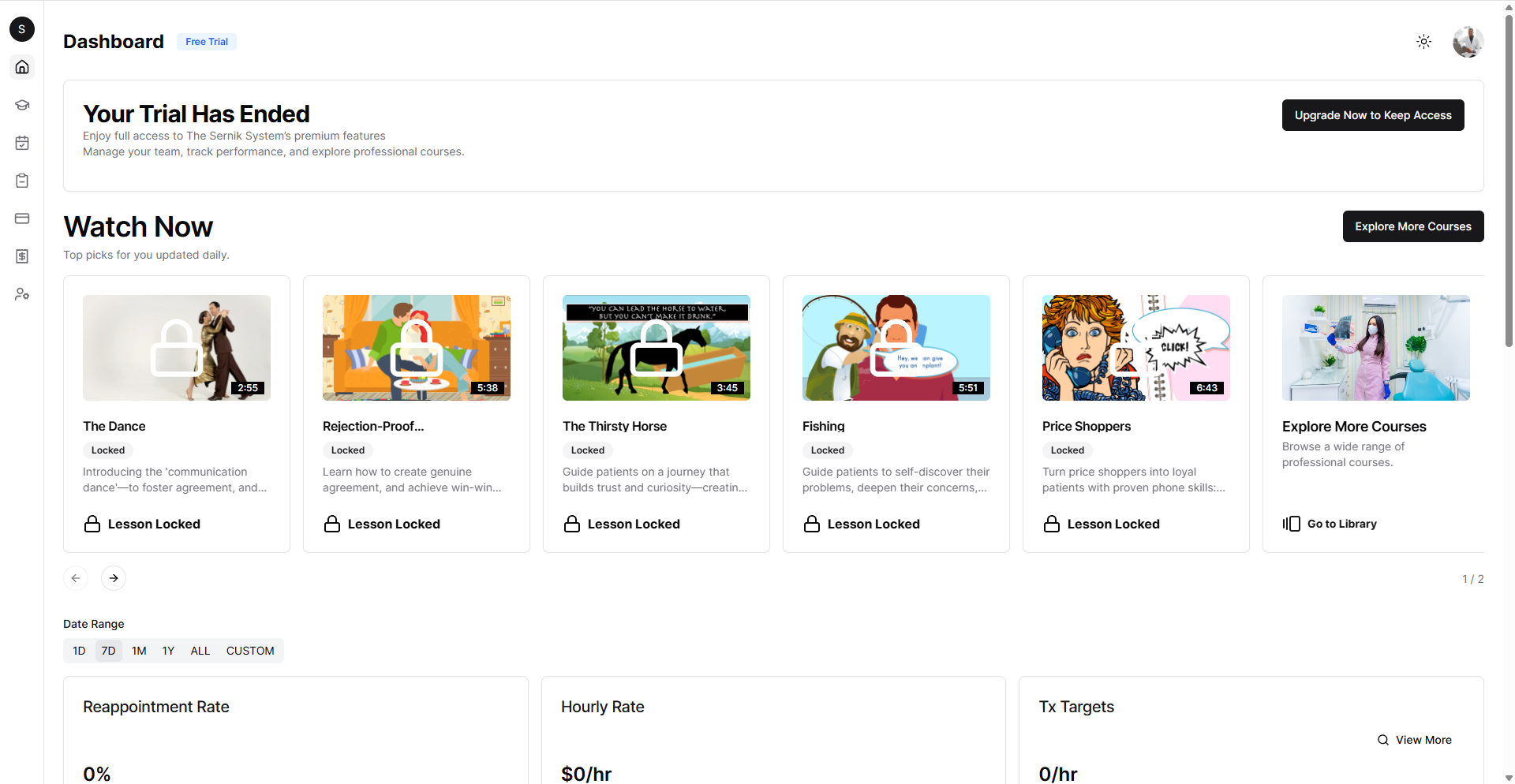This screenshot has width=1515, height=784.
Task: Open the user settings icon in sidebar
Action: pyautogui.click(x=22, y=294)
